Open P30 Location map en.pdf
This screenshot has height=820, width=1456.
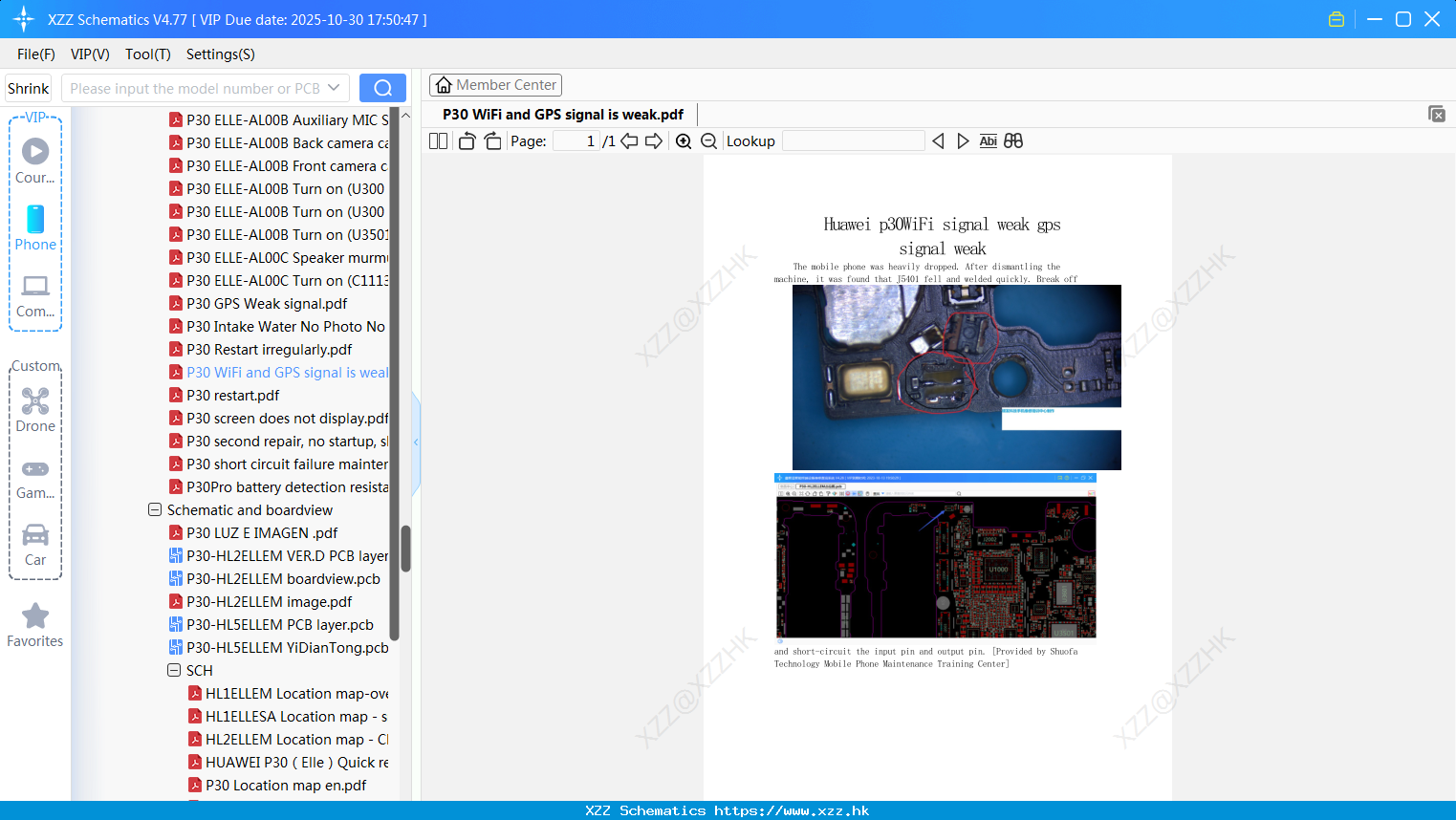[x=277, y=786]
